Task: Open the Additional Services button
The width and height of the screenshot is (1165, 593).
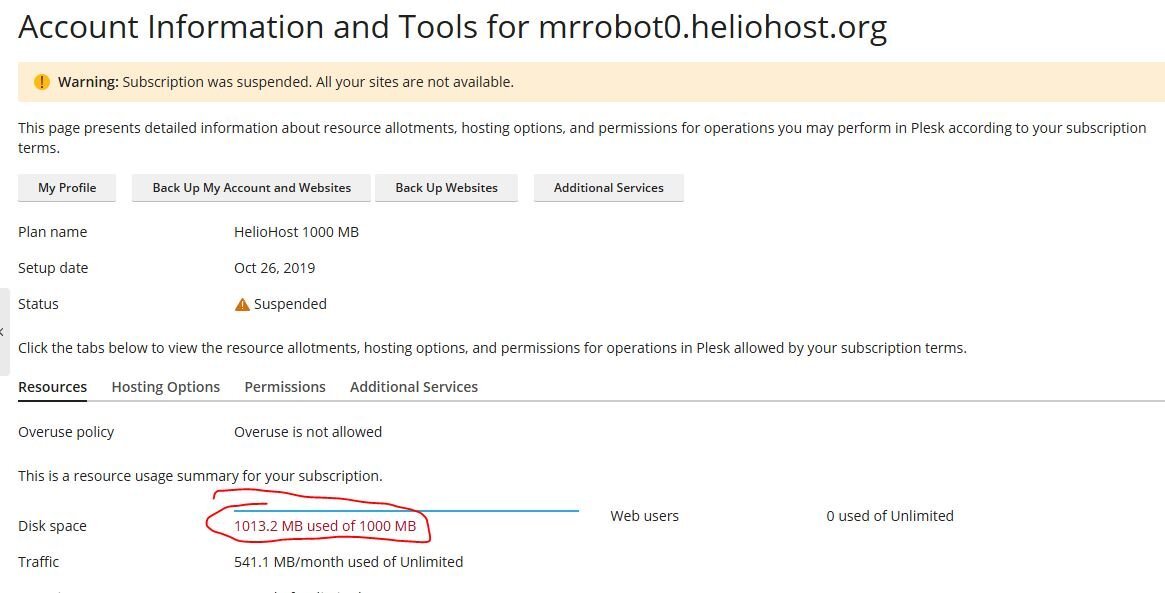Action: point(609,188)
